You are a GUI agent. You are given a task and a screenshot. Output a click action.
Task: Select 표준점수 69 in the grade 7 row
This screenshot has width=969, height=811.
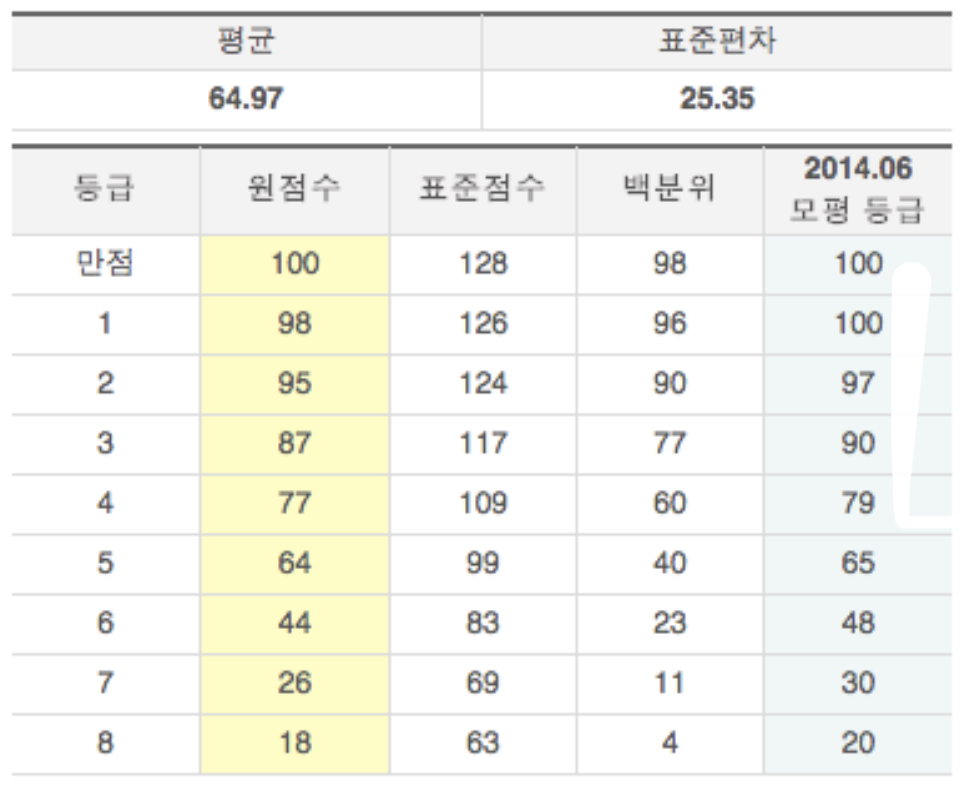(483, 684)
